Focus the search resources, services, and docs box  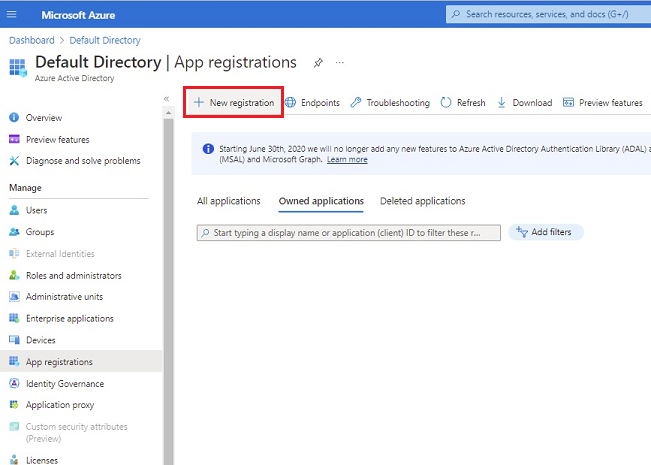pos(548,14)
